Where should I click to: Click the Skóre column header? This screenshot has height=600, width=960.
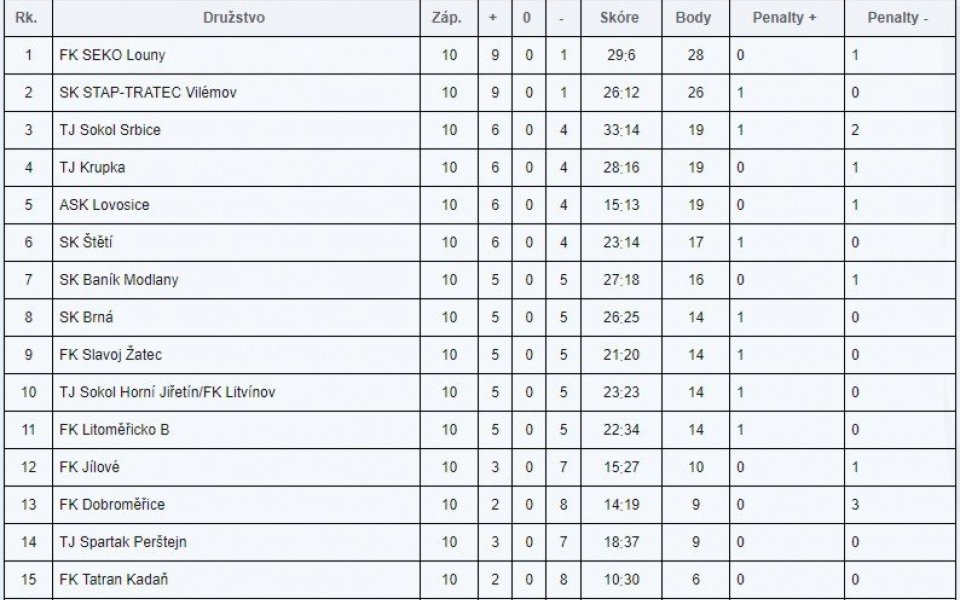pos(619,18)
